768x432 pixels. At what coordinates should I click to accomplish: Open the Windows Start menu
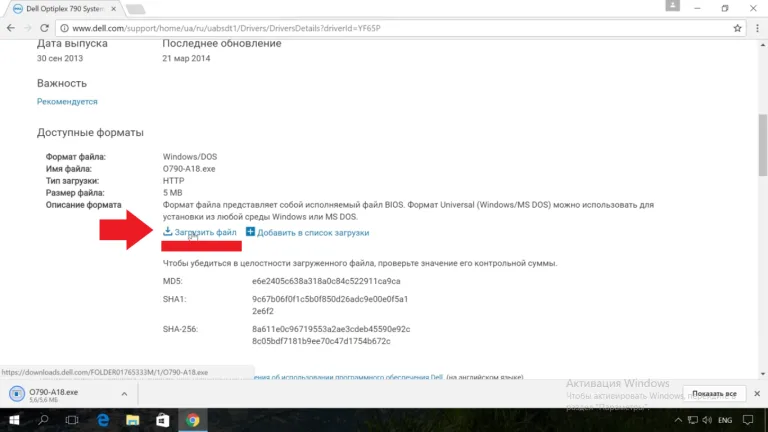pyautogui.click(x=14, y=420)
